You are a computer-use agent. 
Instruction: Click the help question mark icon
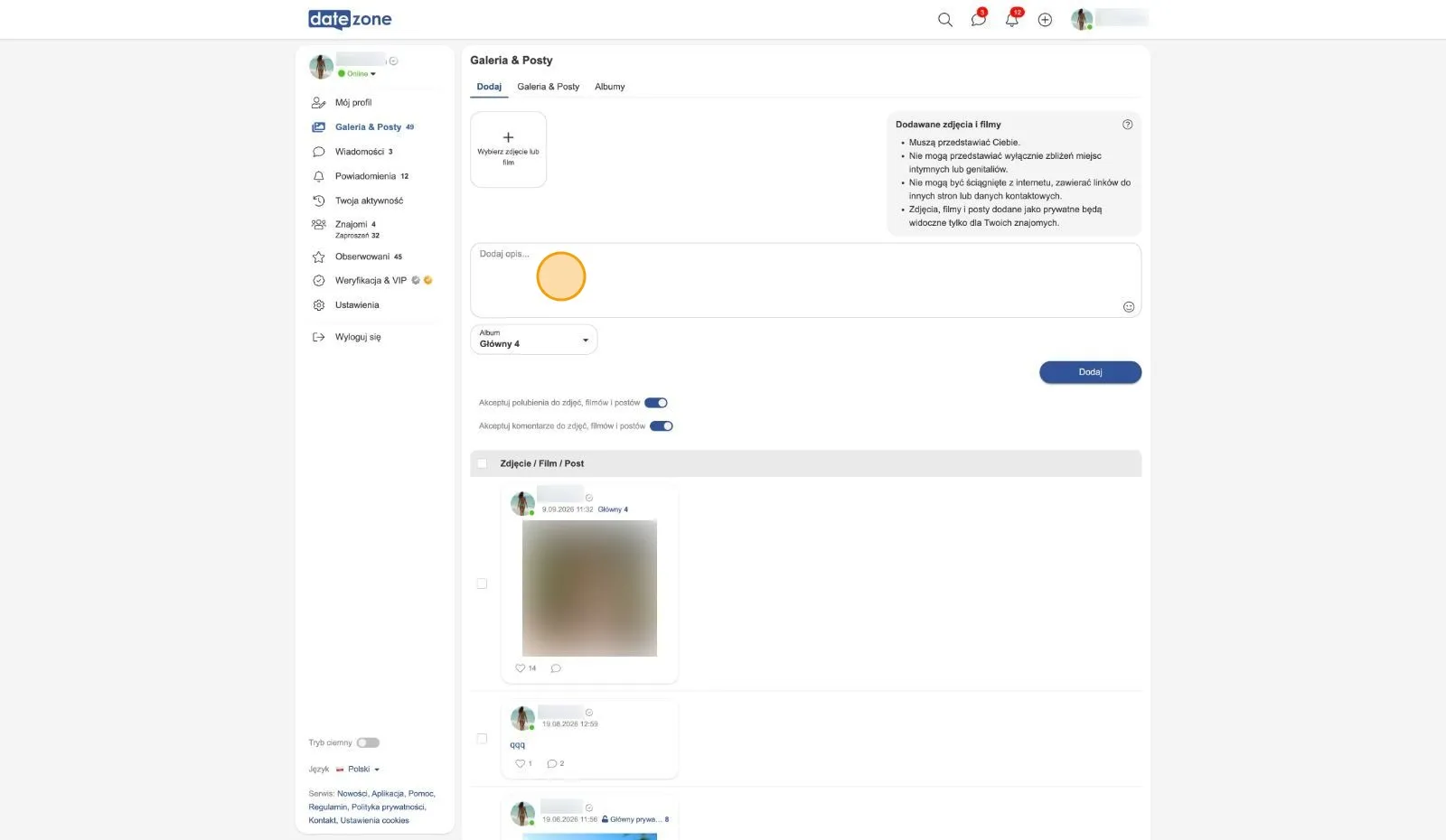1127,125
